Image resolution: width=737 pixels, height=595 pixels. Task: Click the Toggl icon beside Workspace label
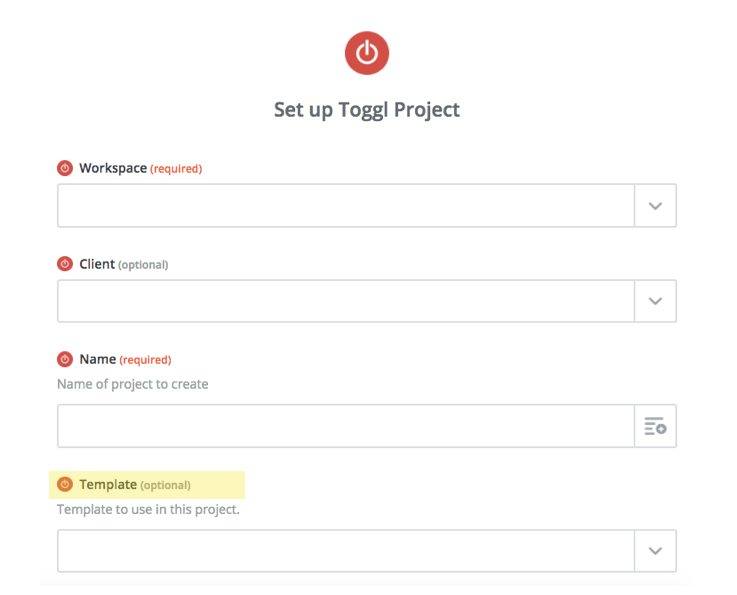point(65,168)
